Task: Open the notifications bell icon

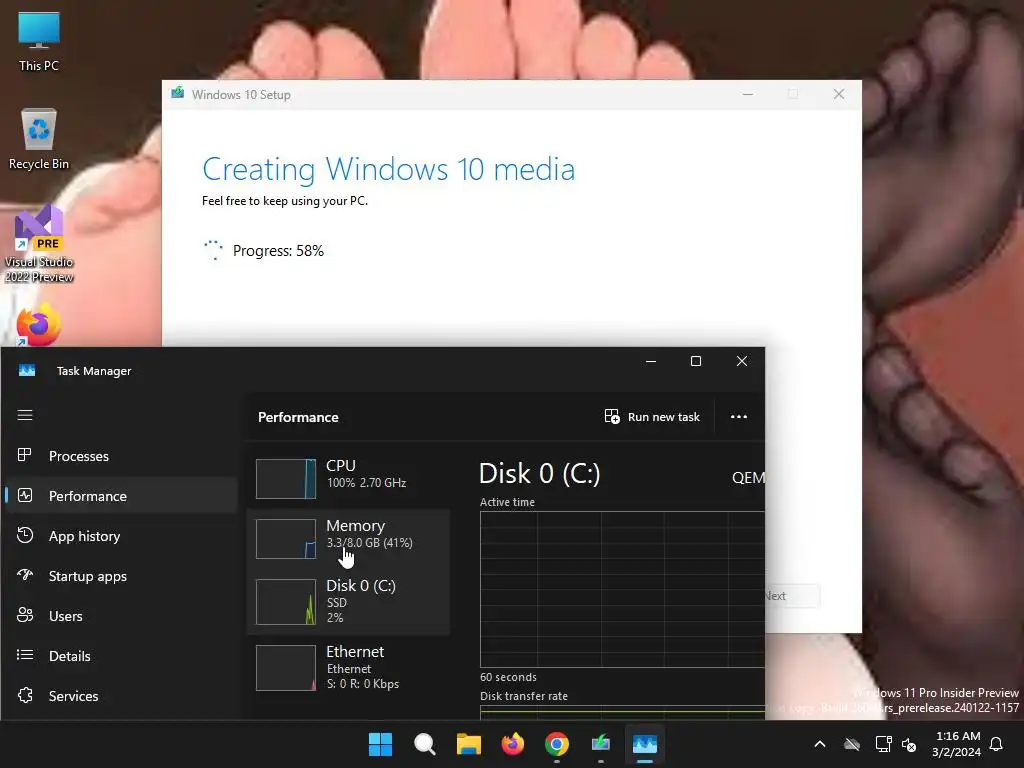Action: 997,744
